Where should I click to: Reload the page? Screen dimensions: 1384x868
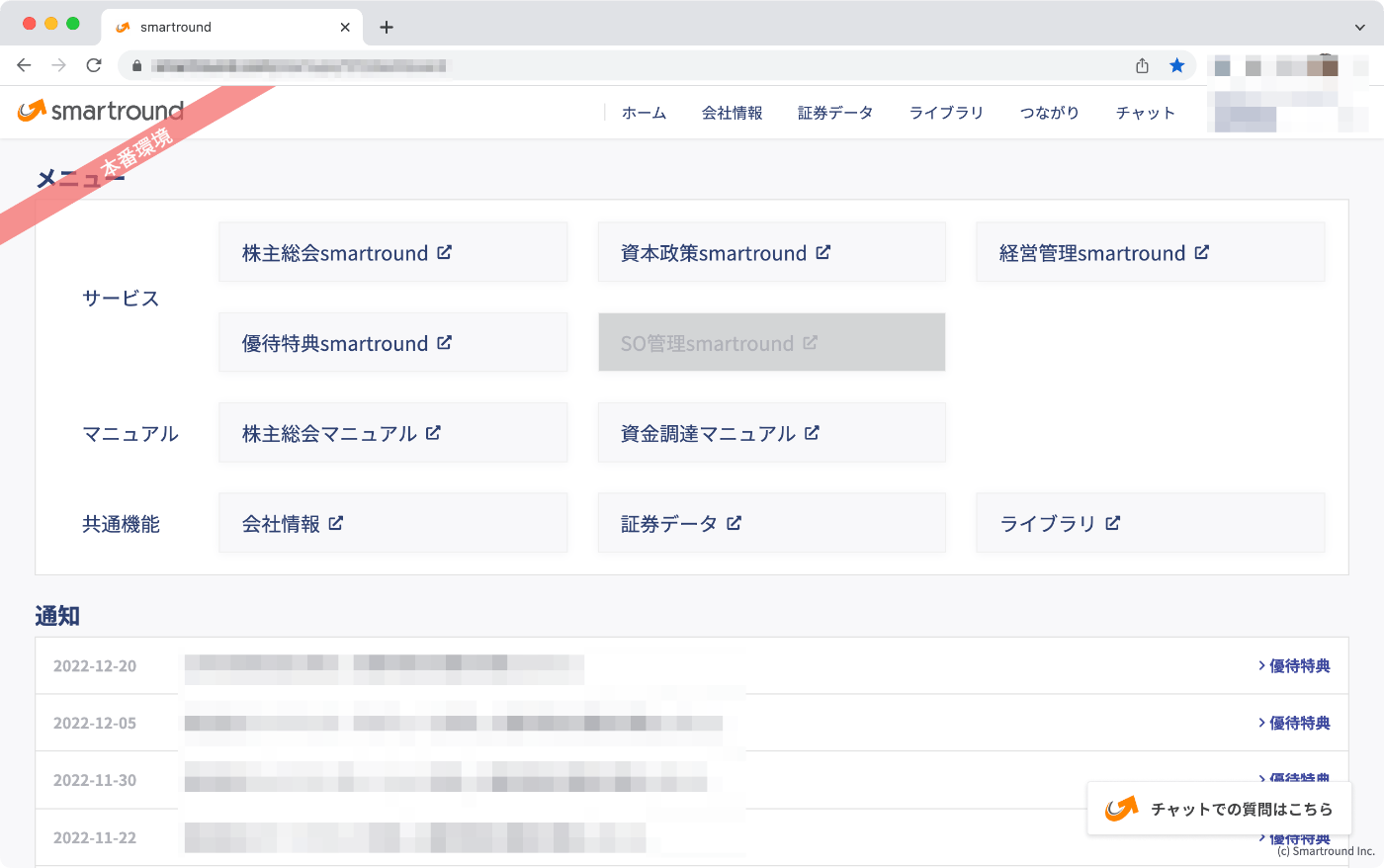point(94,65)
